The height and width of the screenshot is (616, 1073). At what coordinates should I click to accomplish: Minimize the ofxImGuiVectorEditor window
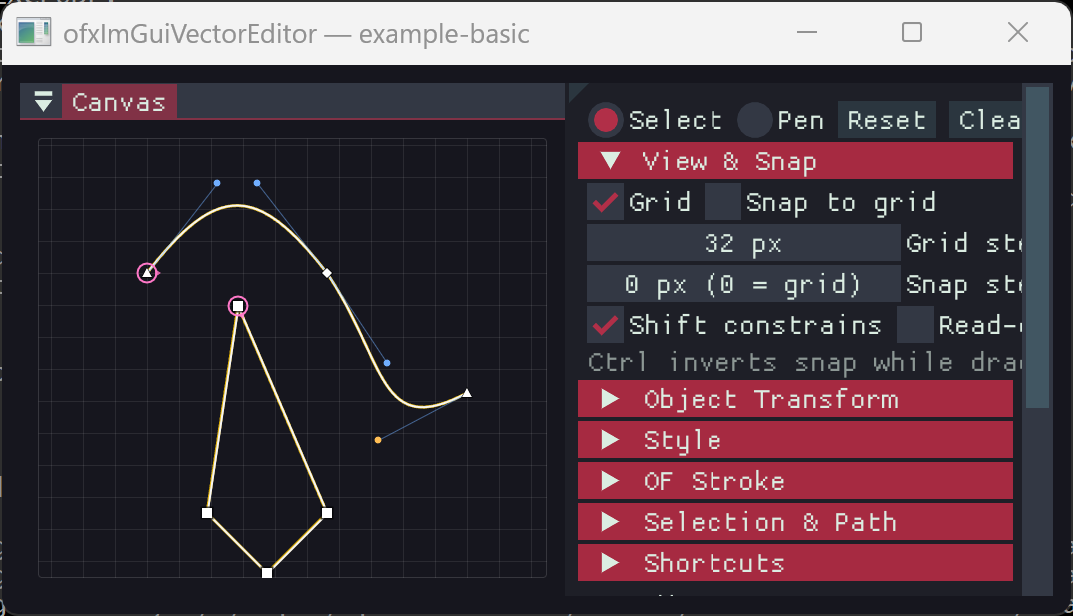[x=807, y=32]
